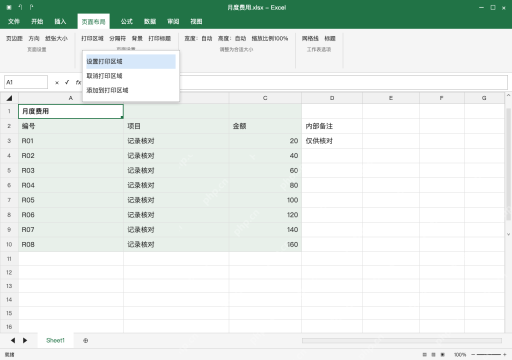512x360 pixels.
Task: Click the 打印标题 print titles button
Action: (160, 39)
